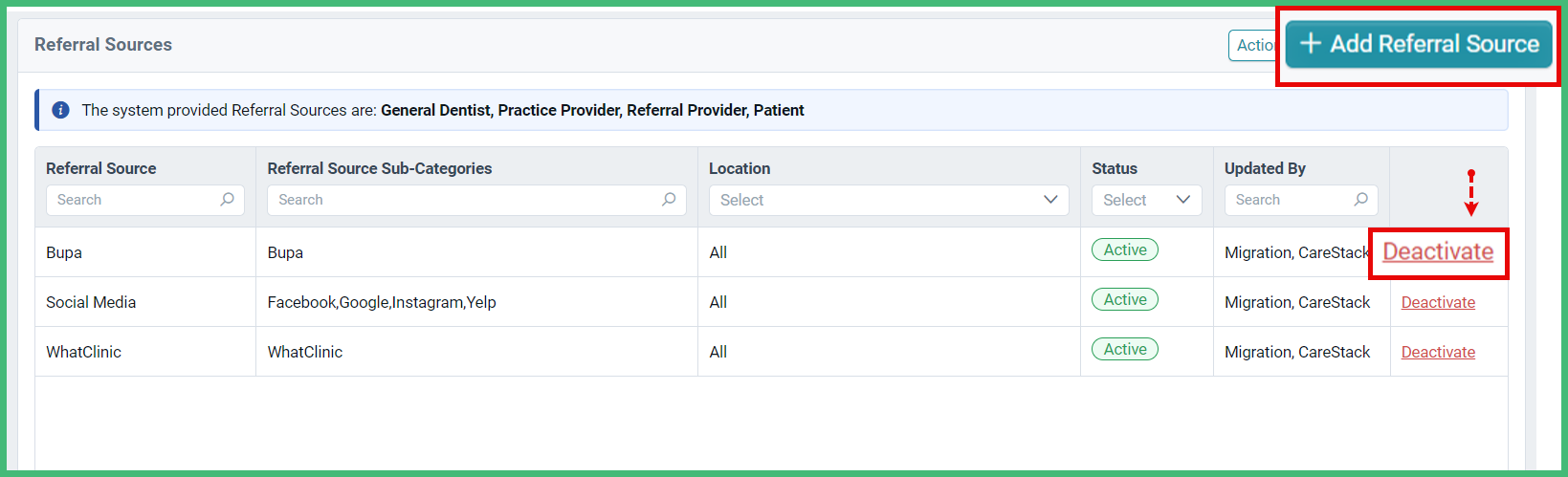Click the Active status badge for Bupa
1568x477 pixels.
coord(1125,249)
